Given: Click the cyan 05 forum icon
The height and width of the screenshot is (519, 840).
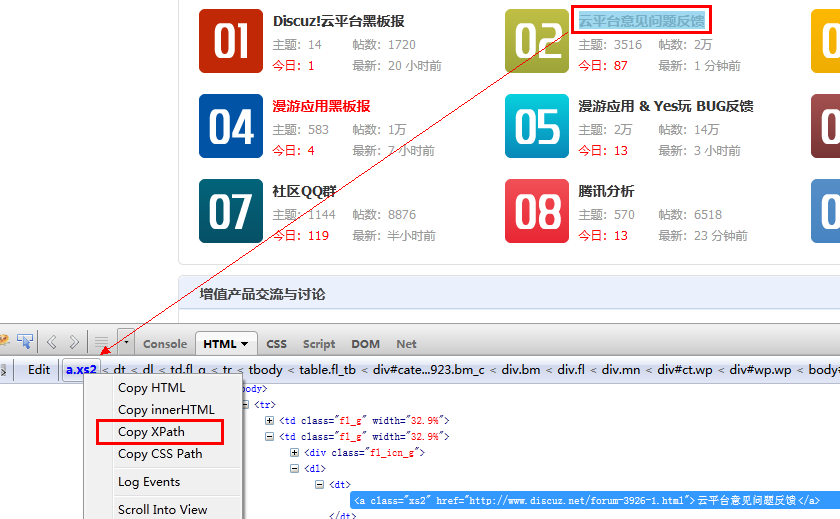Looking at the screenshot, I should (x=537, y=126).
